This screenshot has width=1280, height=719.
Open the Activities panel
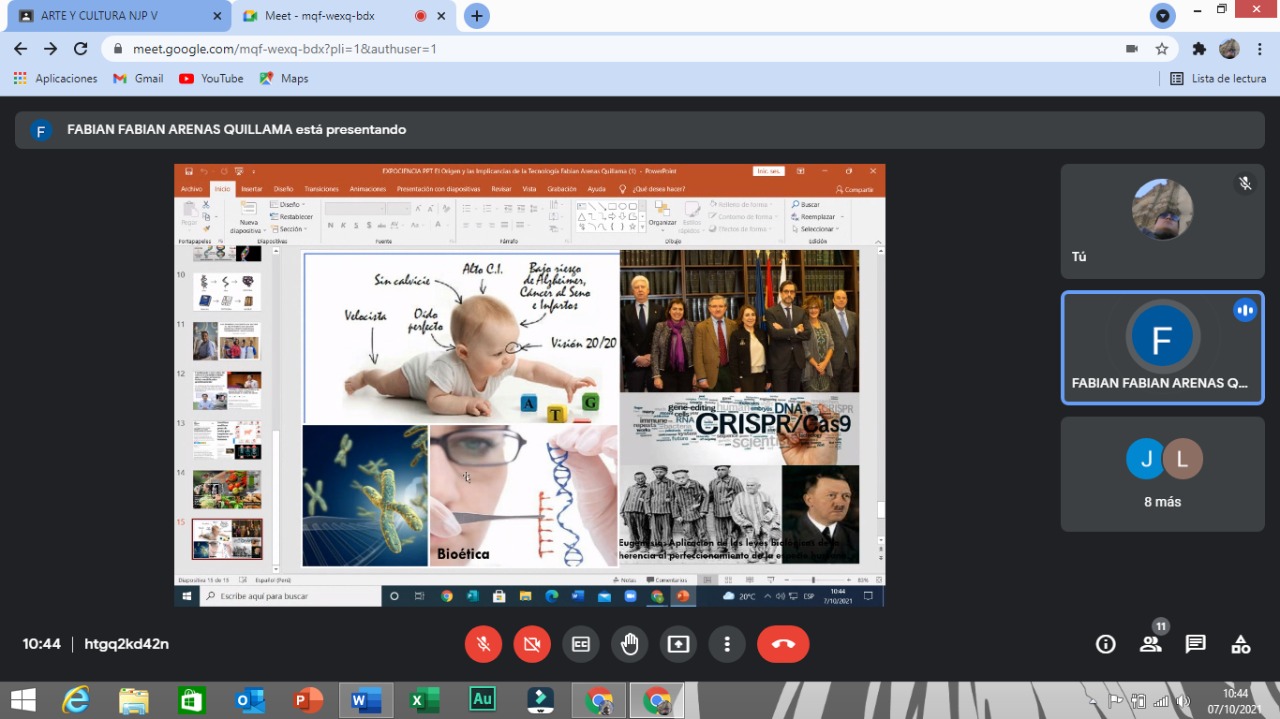point(1240,644)
